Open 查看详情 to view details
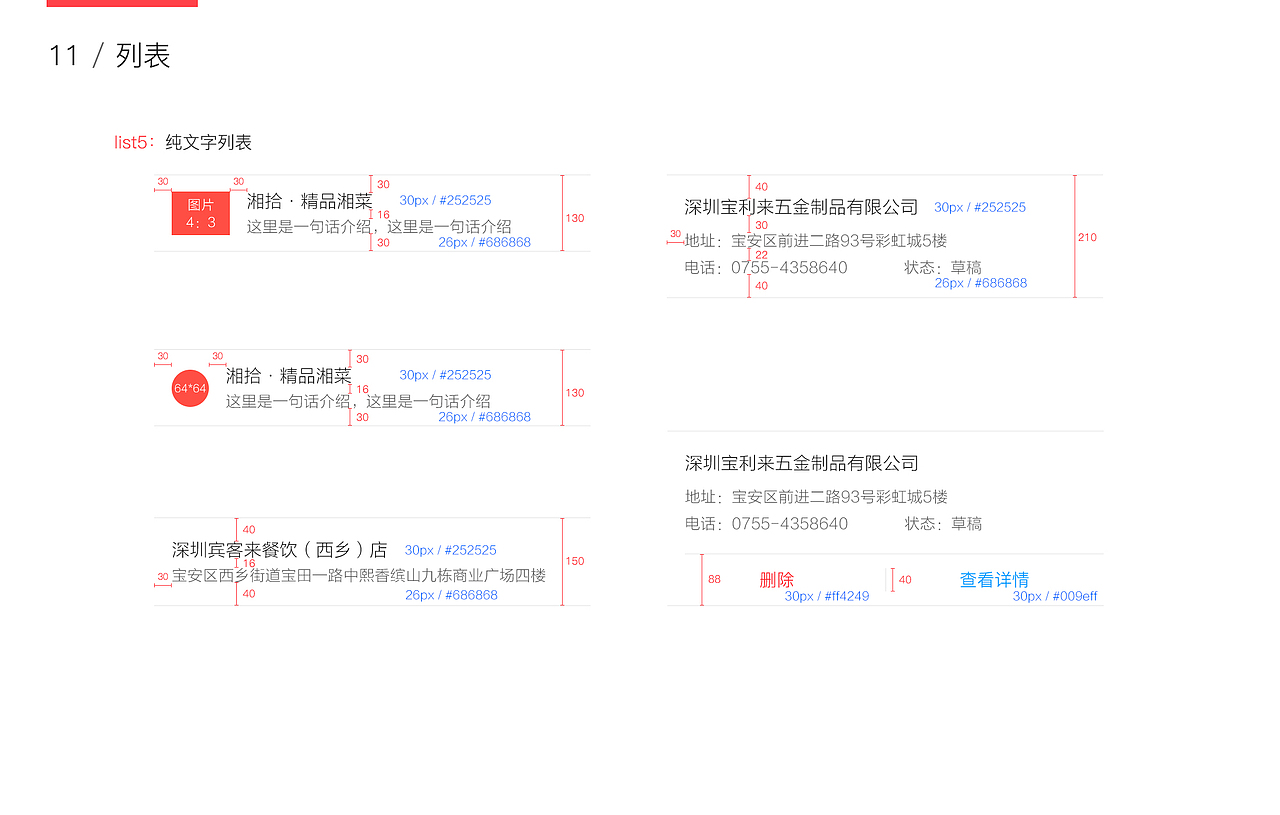The image size is (1280, 815). pyautogui.click(x=995, y=580)
